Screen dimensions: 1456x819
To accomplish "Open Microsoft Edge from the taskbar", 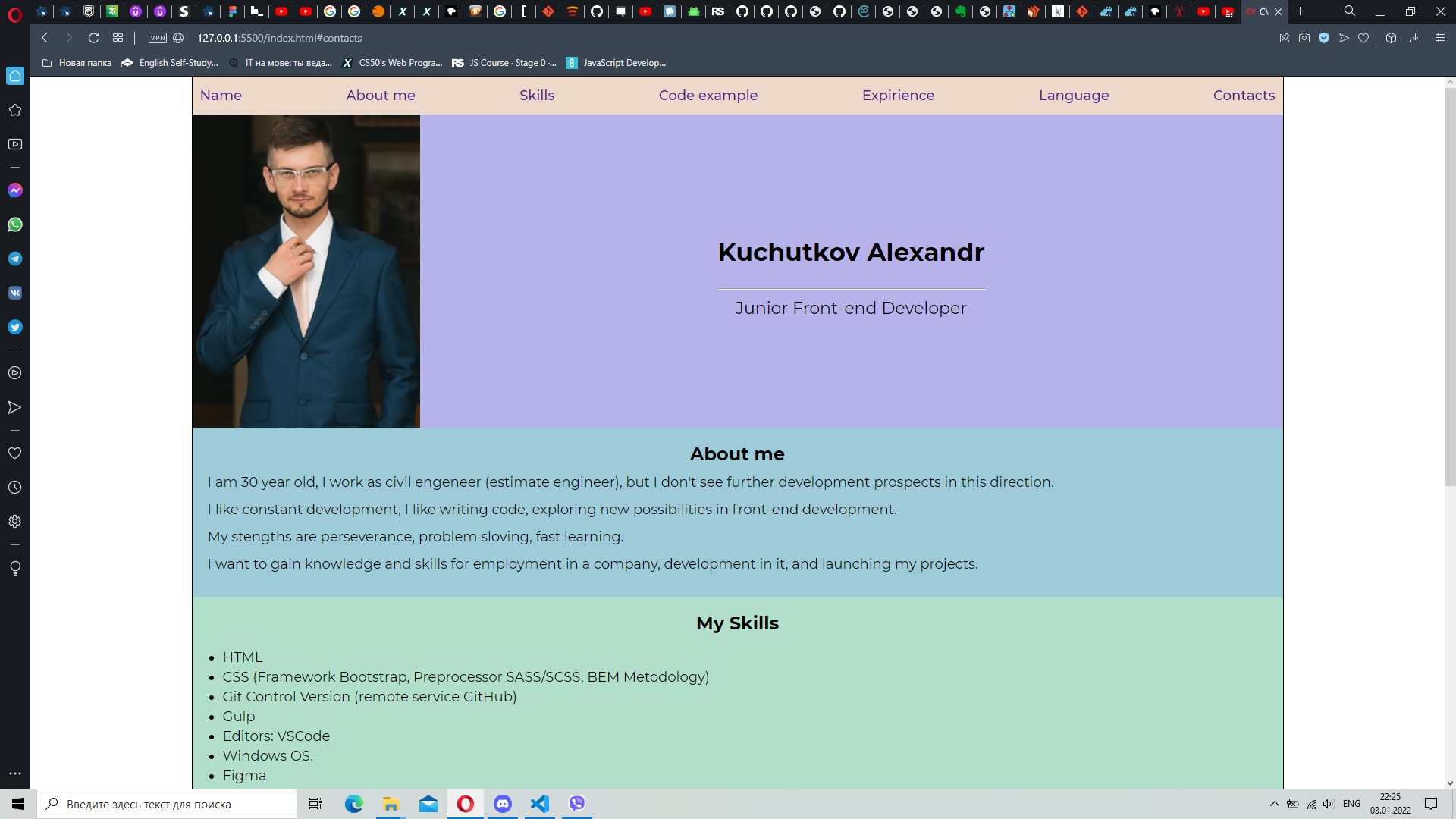I will click(354, 804).
